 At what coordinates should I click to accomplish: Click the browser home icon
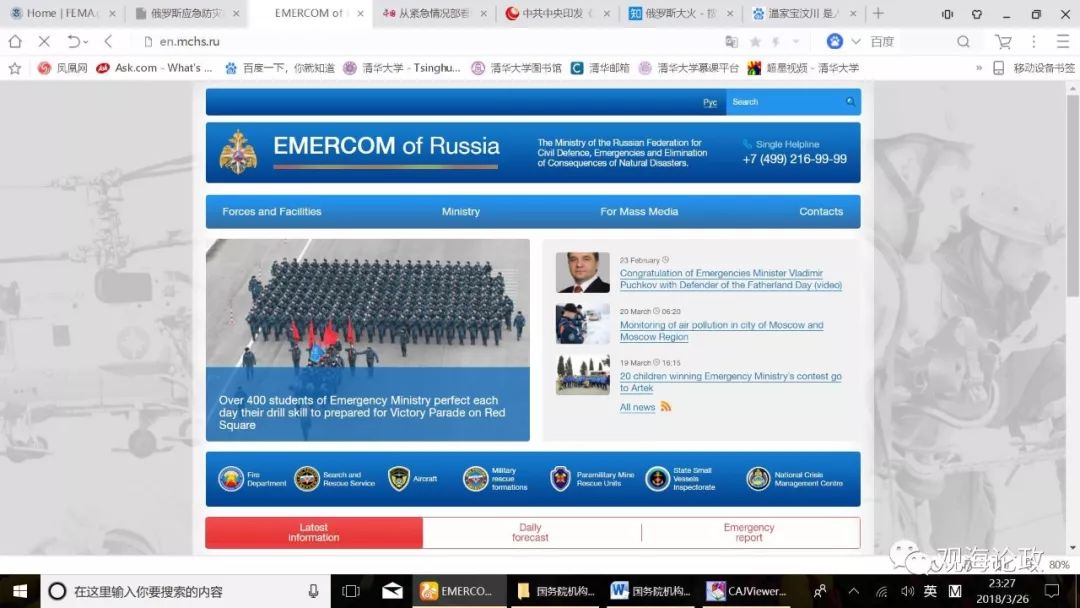tap(15, 42)
